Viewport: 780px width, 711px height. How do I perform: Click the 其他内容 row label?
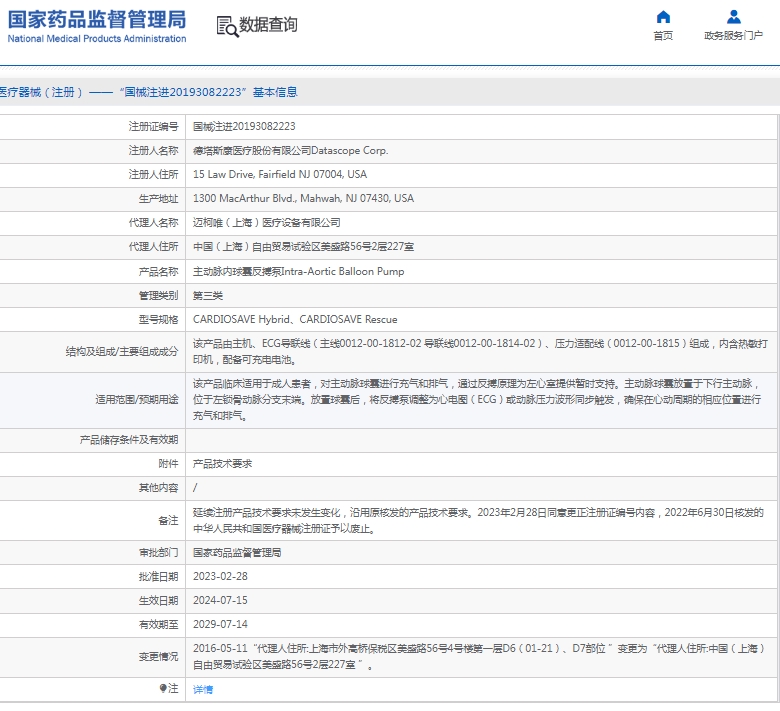[158, 488]
